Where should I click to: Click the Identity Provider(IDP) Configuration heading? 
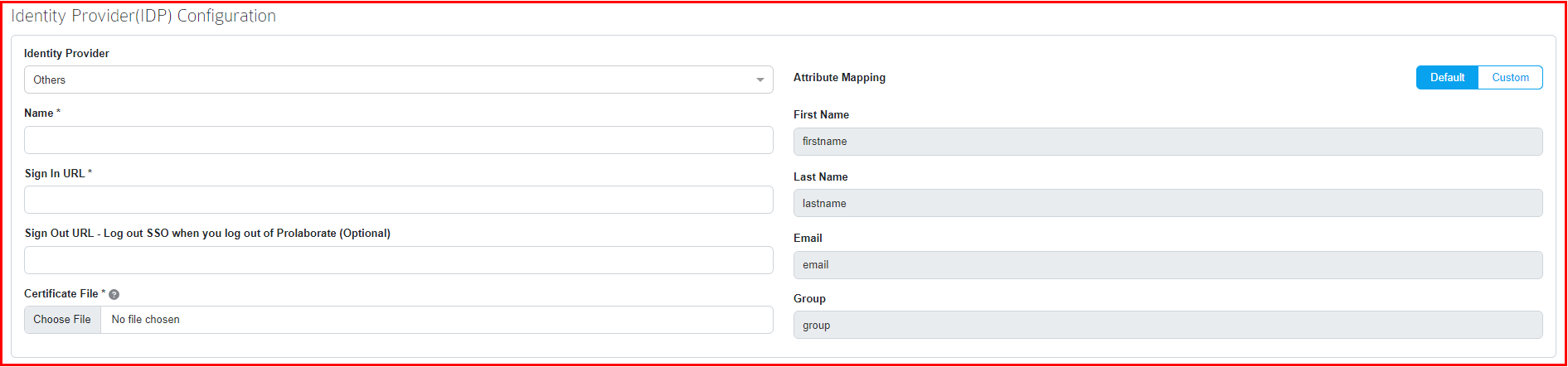click(143, 16)
